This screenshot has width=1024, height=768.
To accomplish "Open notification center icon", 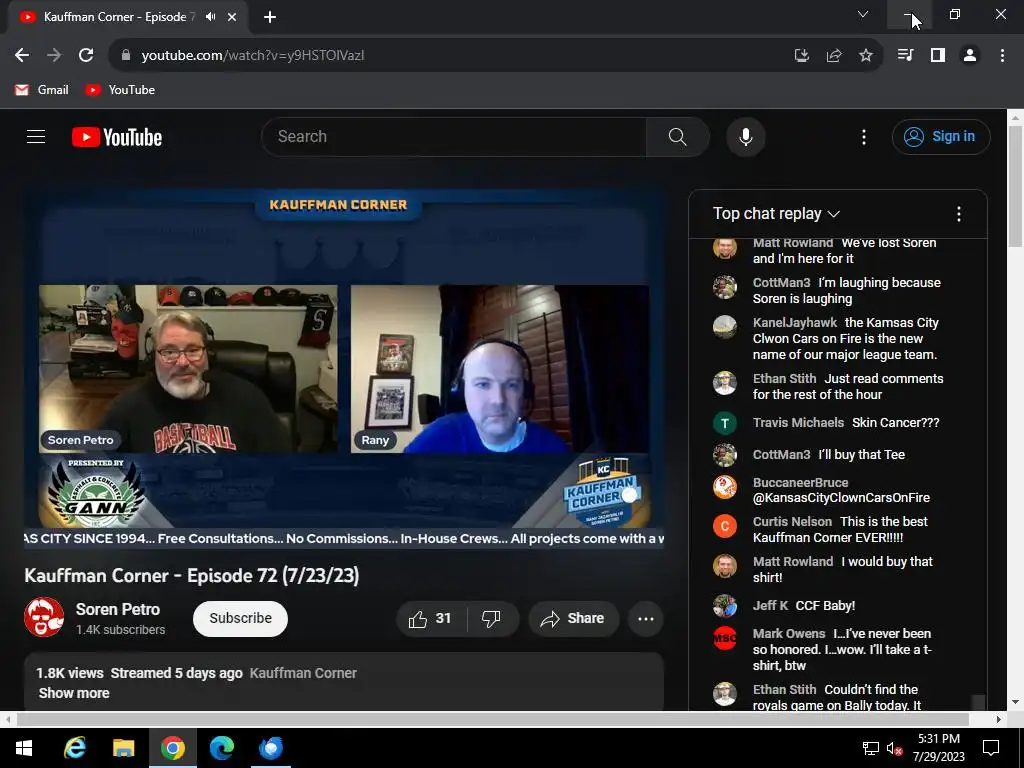I will pyautogui.click(x=991, y=748).
